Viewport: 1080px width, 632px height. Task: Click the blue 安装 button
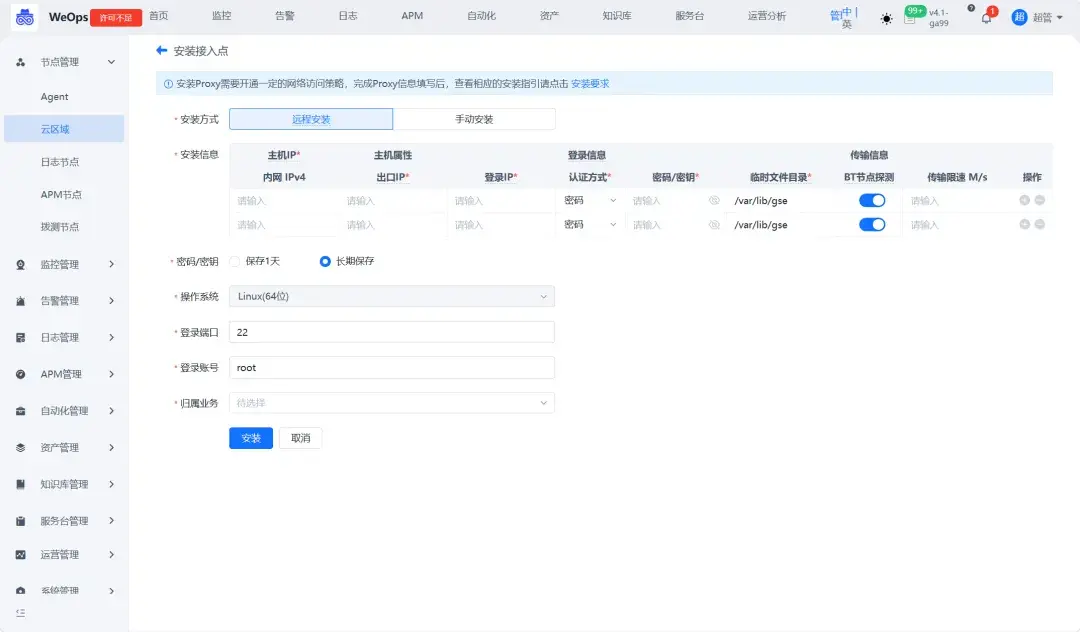pos(251,438)
